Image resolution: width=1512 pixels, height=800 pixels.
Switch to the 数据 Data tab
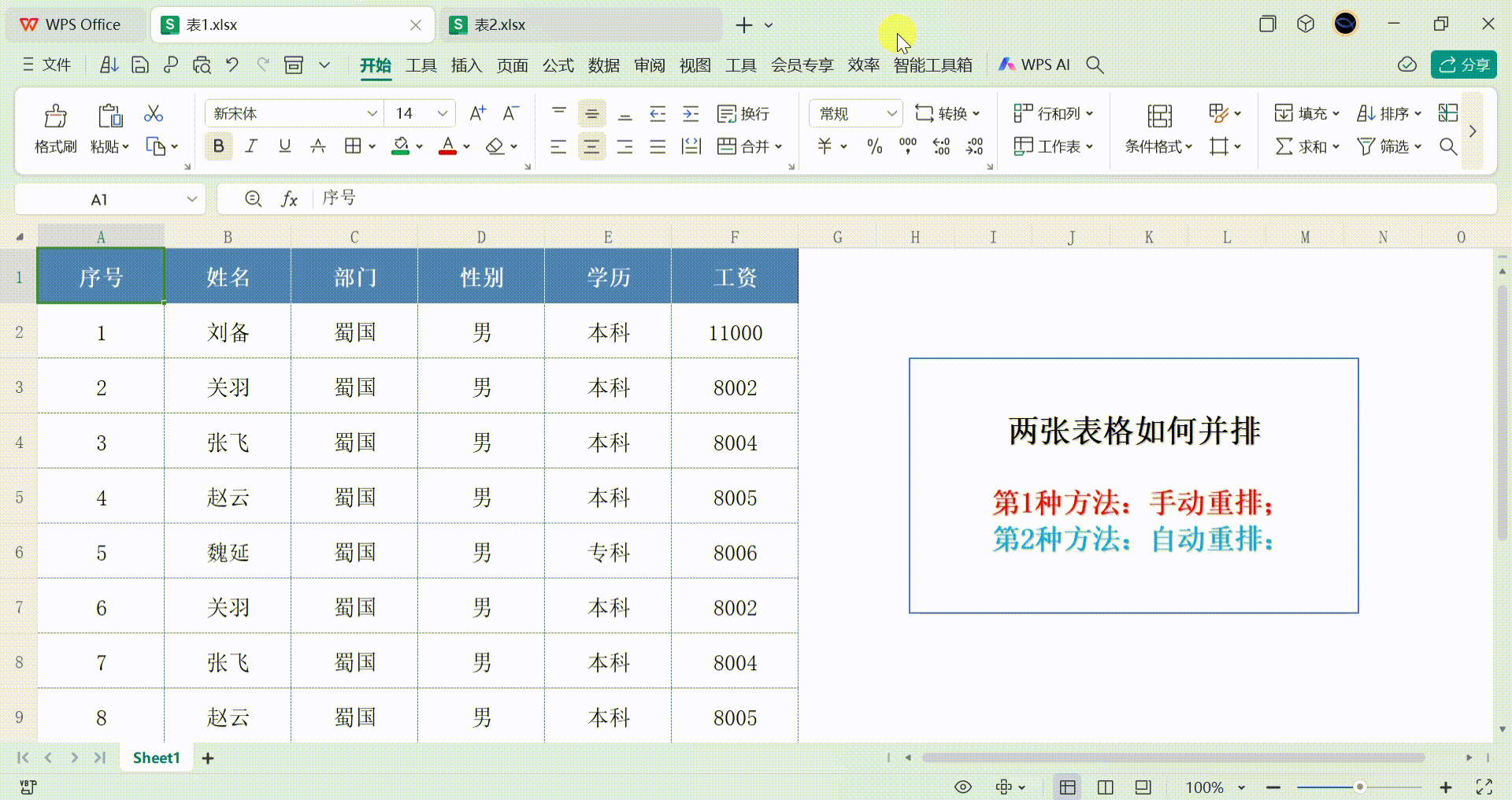(x=603, y=65)
